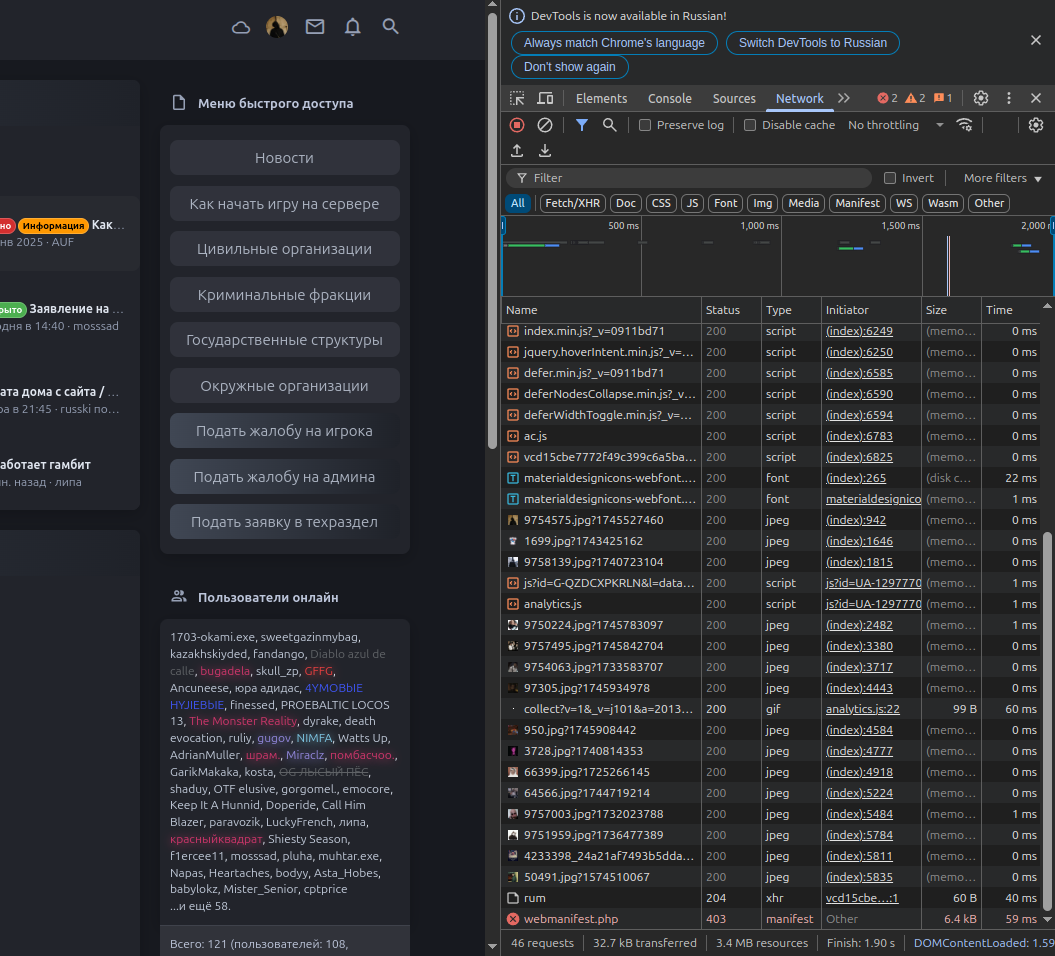The width and height of the screenshot is (1055, 956).
Task: Stop recording network log
Action: coord(517,125)
